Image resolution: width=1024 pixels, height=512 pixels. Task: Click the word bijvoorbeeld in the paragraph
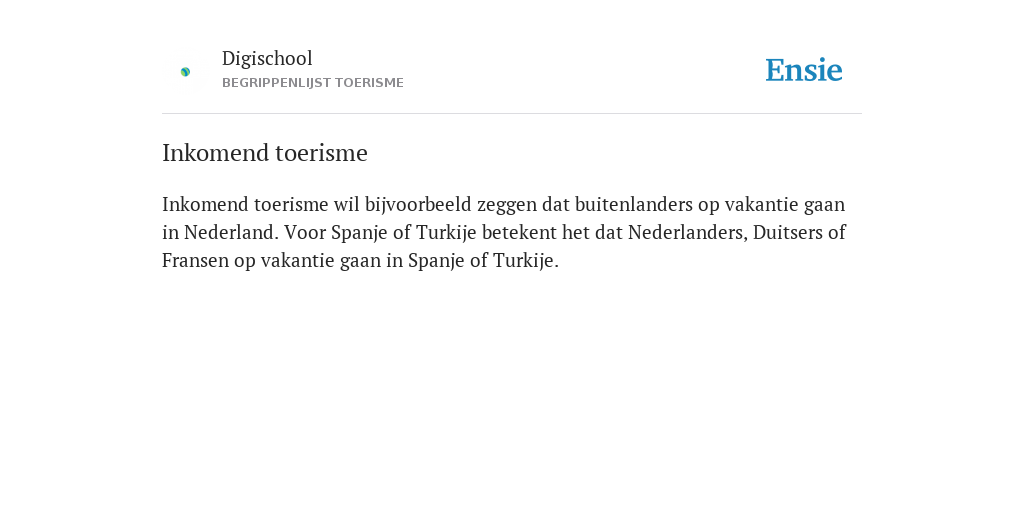click(x=418, y=204)
